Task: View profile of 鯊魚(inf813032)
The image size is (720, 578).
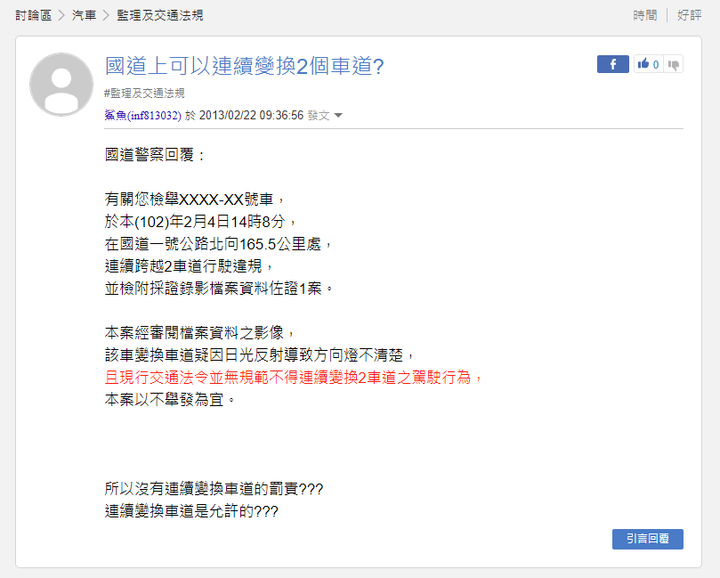Action: click(143, 115)
